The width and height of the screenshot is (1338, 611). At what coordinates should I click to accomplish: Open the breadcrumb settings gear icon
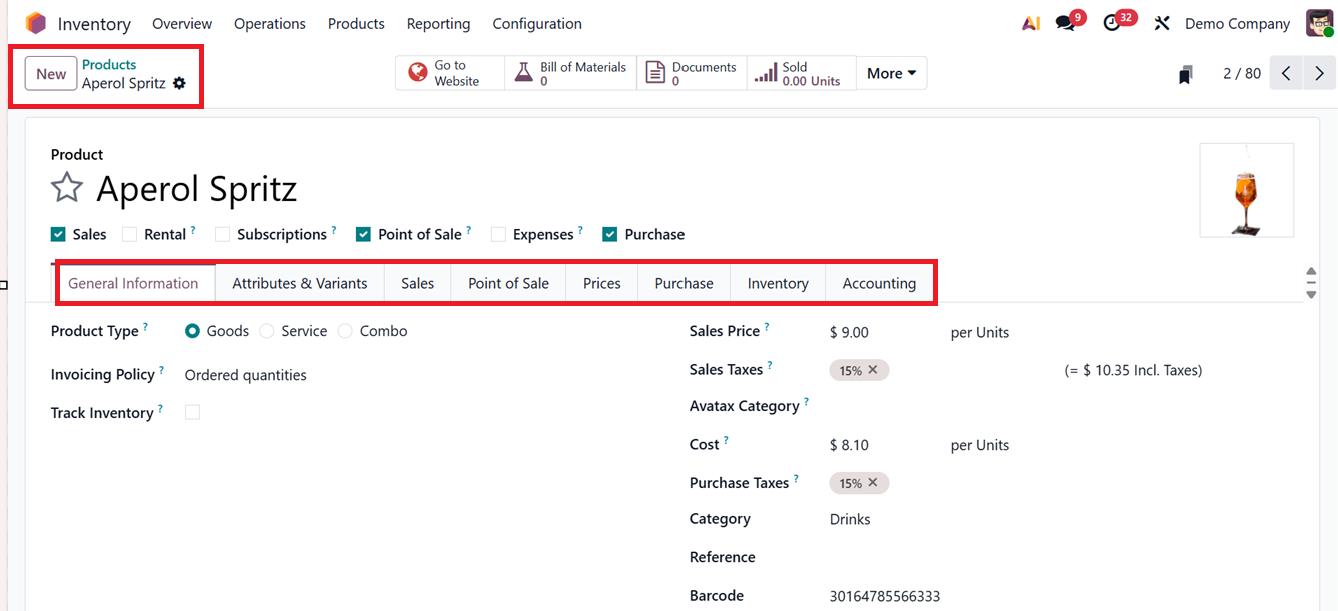tap(180, 86)
